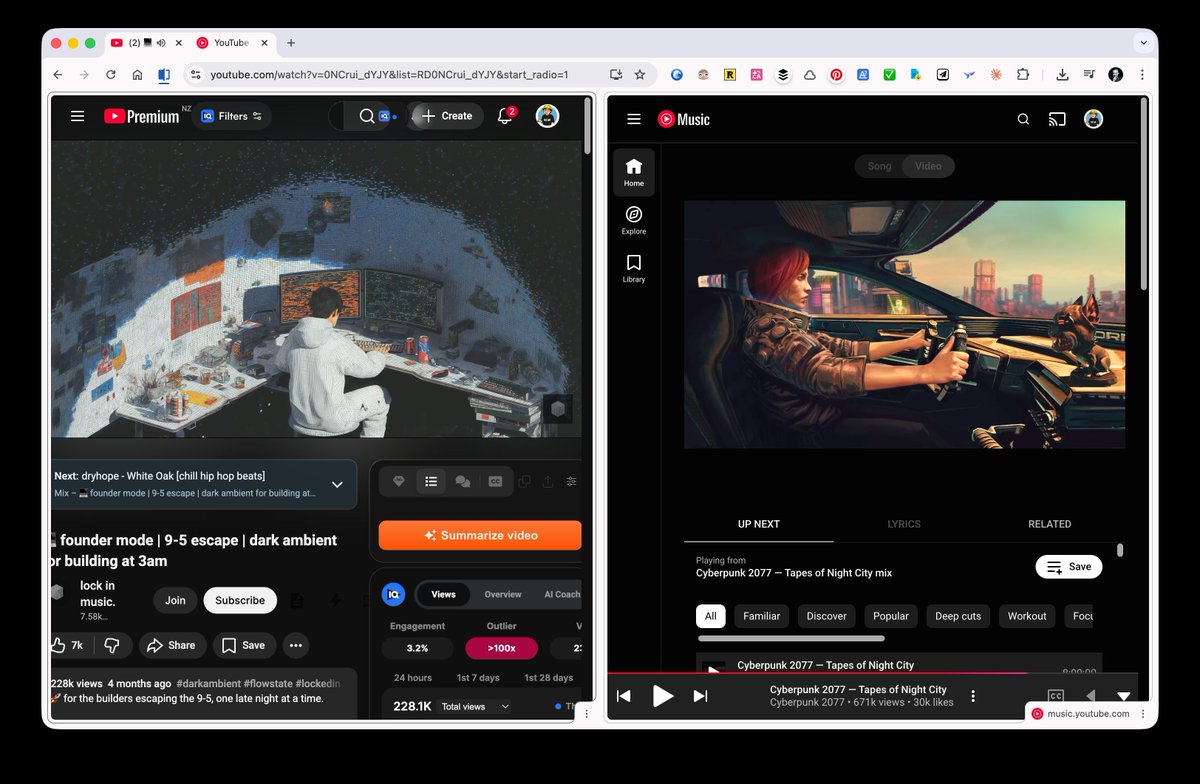Select the Familiar filter chip
This screenshot has height=784, width=1200.
click(x=761, y=616)
